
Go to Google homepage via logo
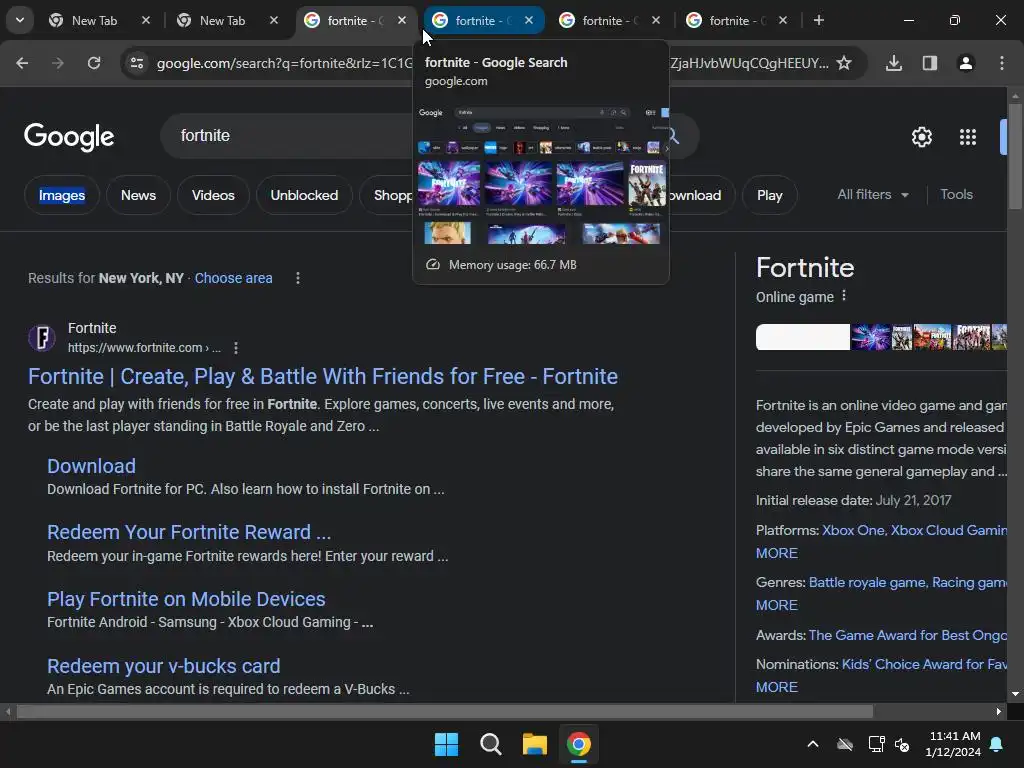pyautogui.click(x=69, y=136)
